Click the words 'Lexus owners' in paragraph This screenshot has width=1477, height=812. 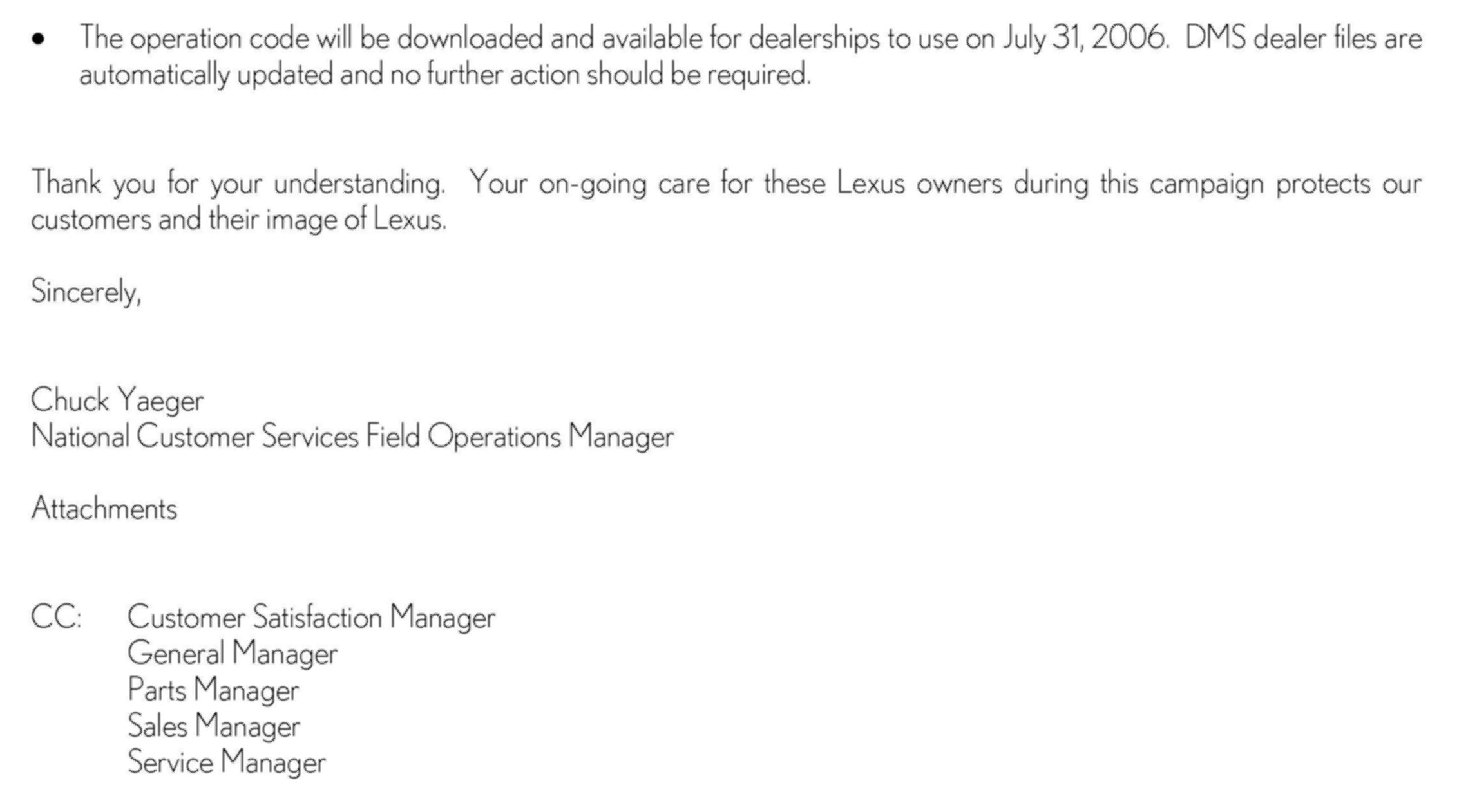tap(920, 184)
